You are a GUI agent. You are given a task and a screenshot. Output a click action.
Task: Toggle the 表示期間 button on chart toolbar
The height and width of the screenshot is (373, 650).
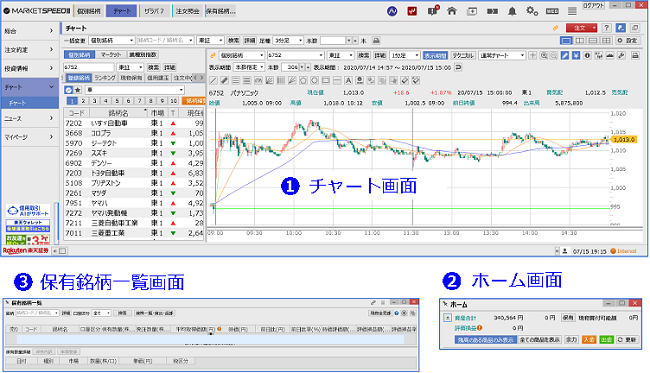(x=435, y=56)
